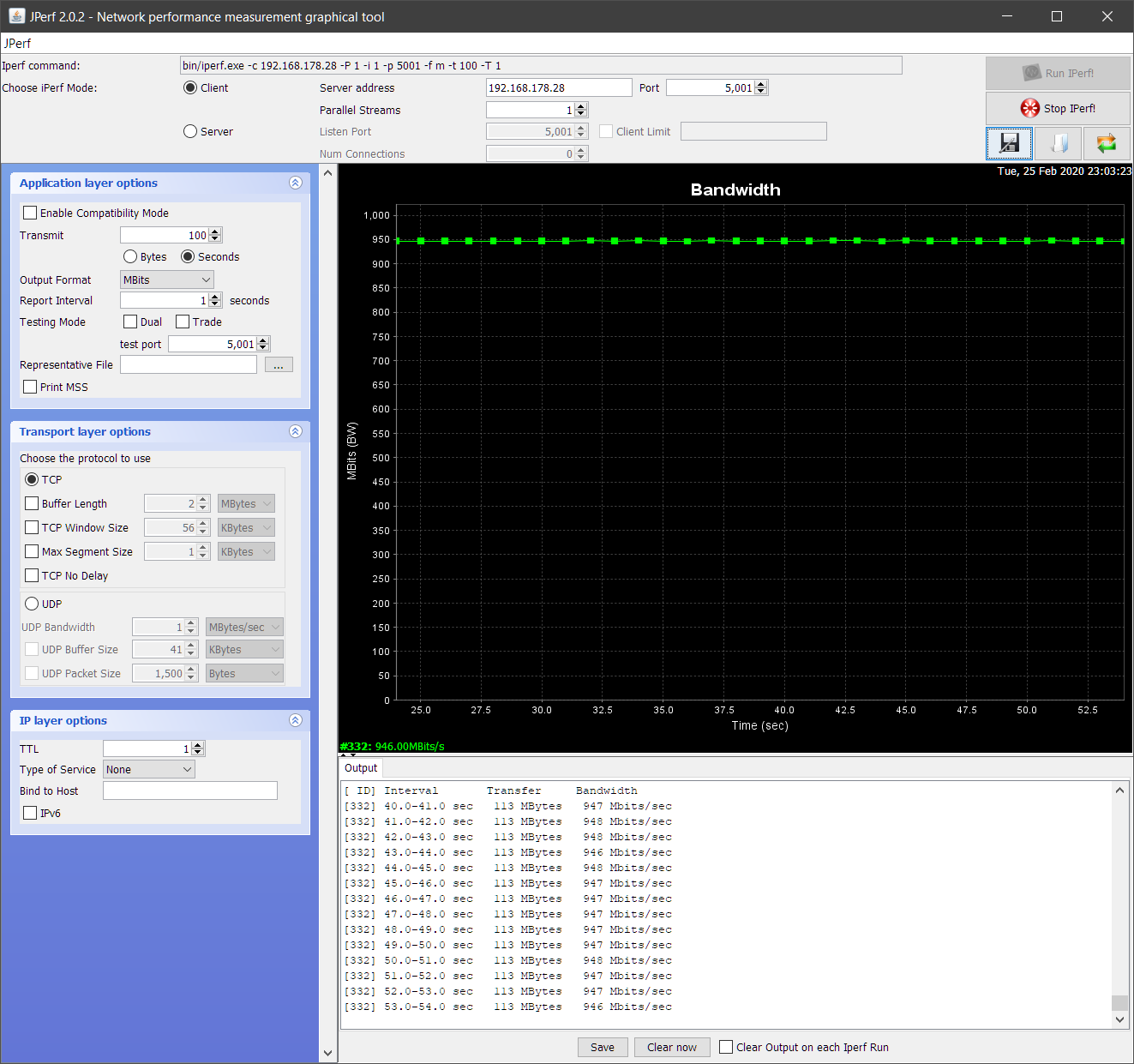
Task: Click the Report Interval stepper arrows
Action: pos(215,300)
